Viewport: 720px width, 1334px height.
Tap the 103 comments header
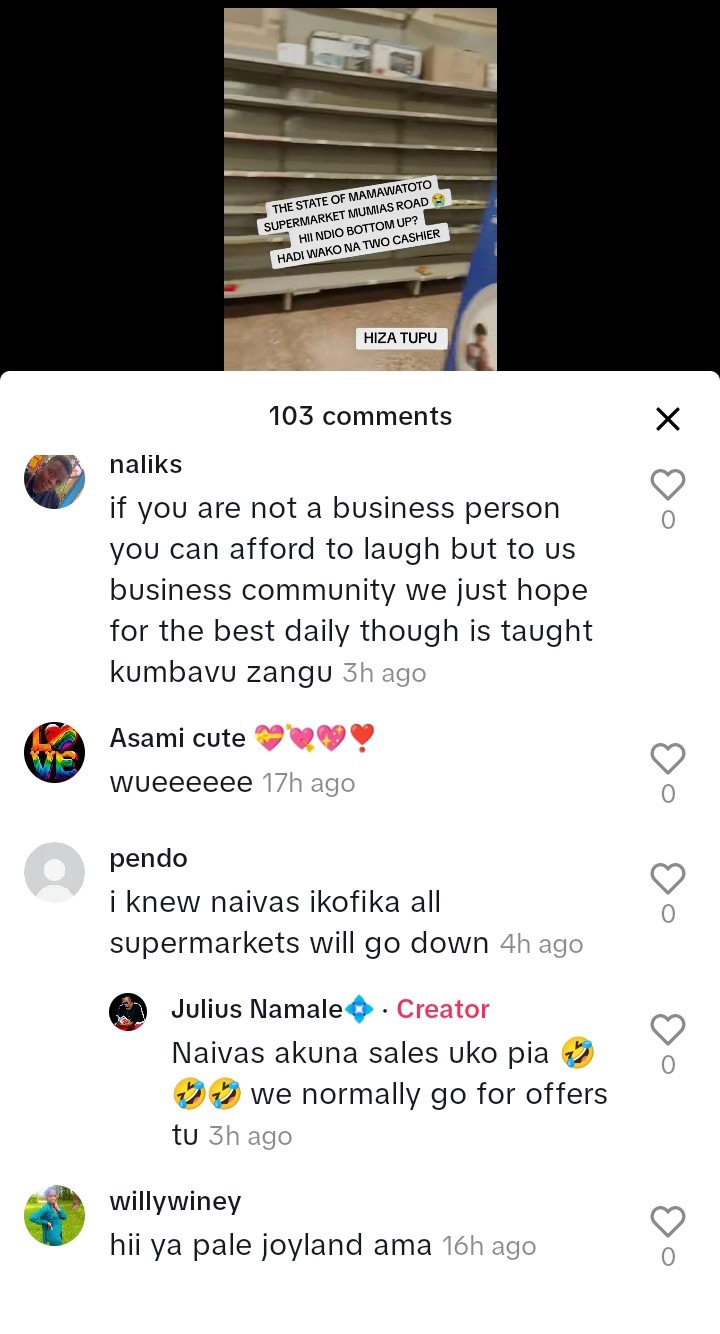point(360,416)
